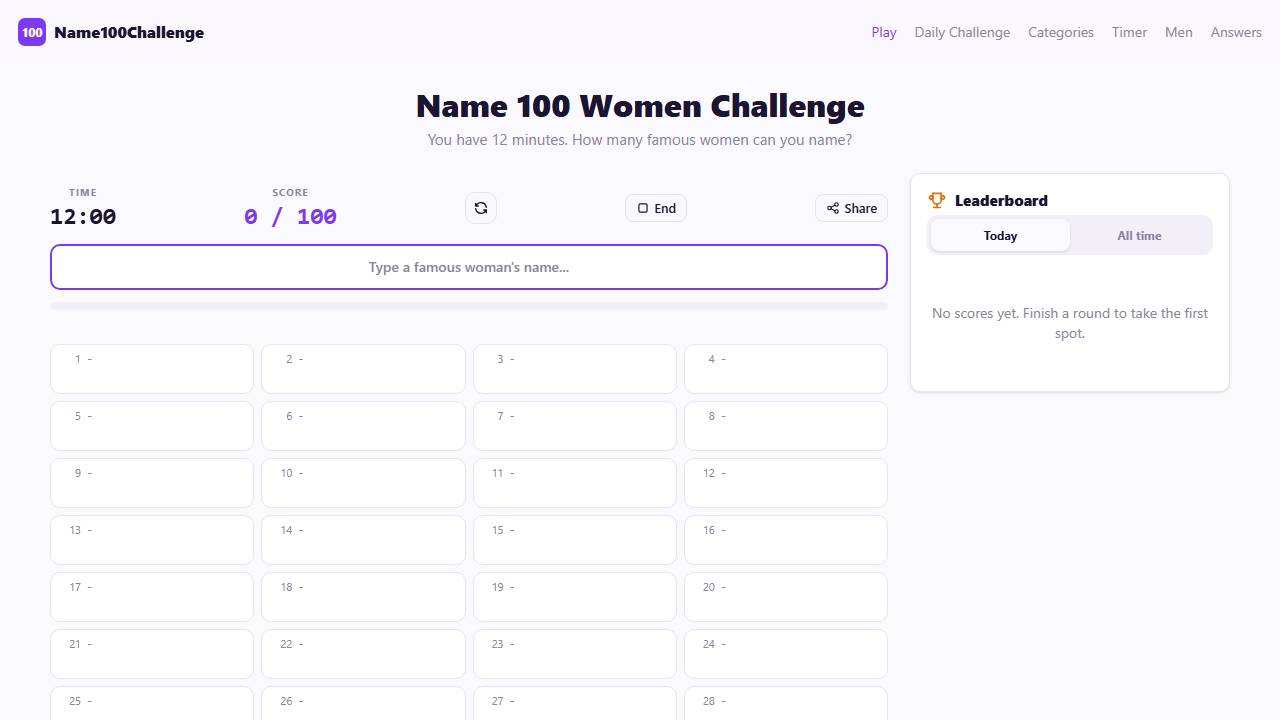The height and width of the screenshot is (720, 1280).
Task: Click the trophy icon beside Leaderboard
Action: coord(937,200)
